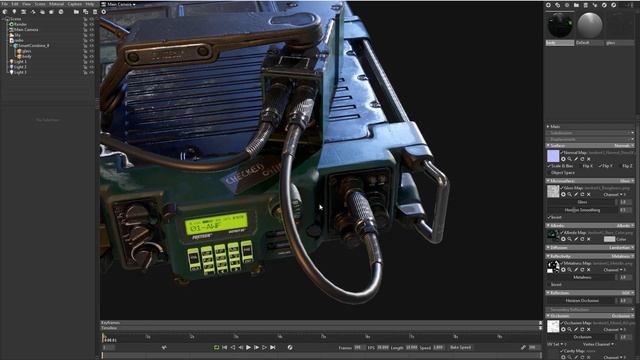Jump to first frame of timeline

(x=224, y=347)
